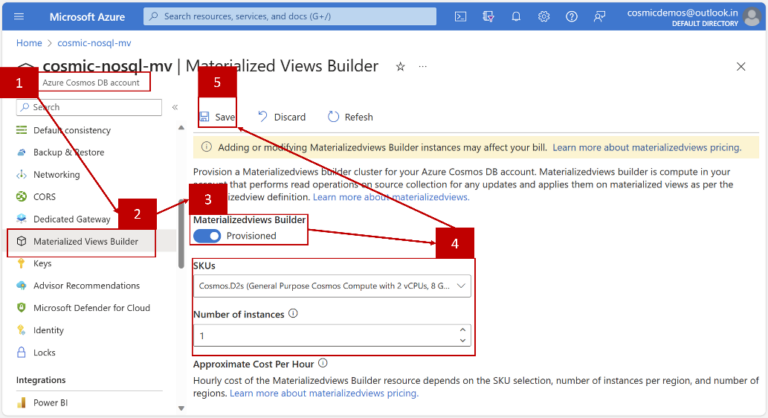Toggle the Materializedviews Builder Provisioned switch

(x=207, y=235)
